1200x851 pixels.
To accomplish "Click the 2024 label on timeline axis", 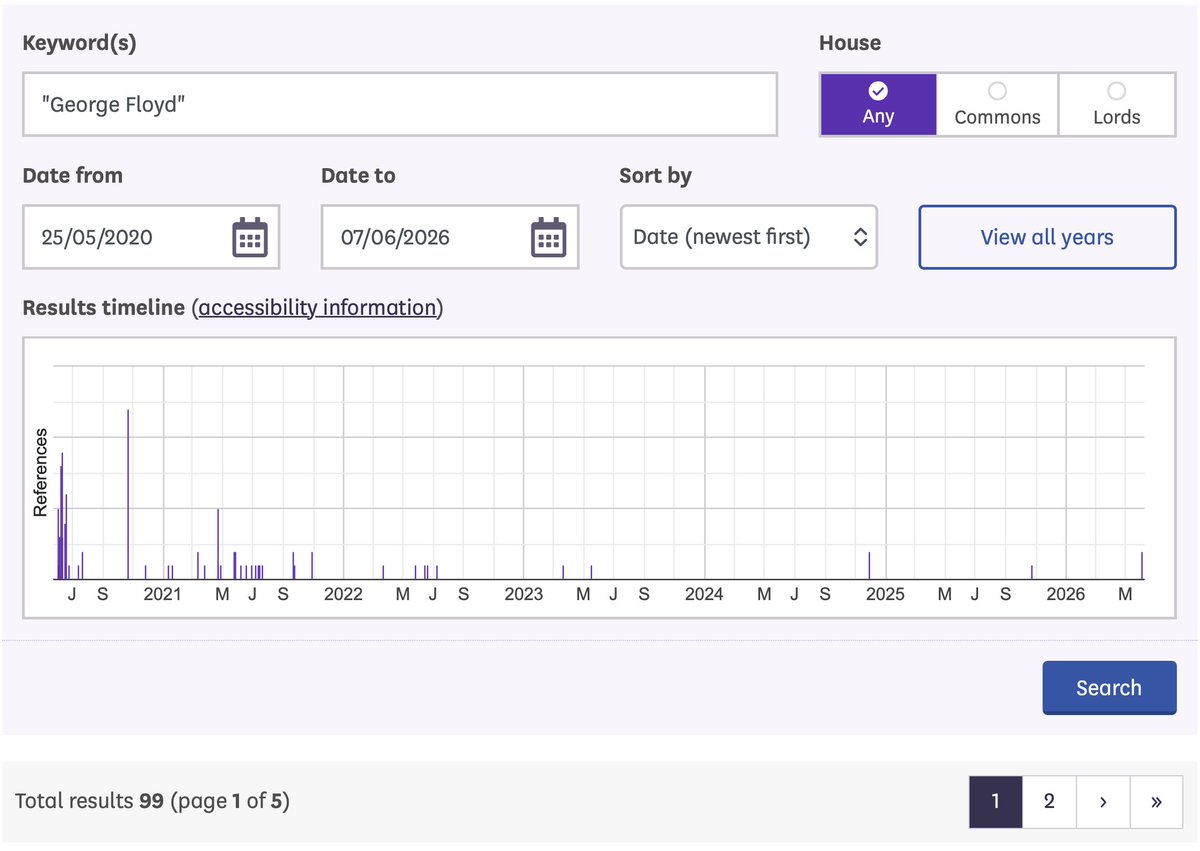I will [704, 594].
